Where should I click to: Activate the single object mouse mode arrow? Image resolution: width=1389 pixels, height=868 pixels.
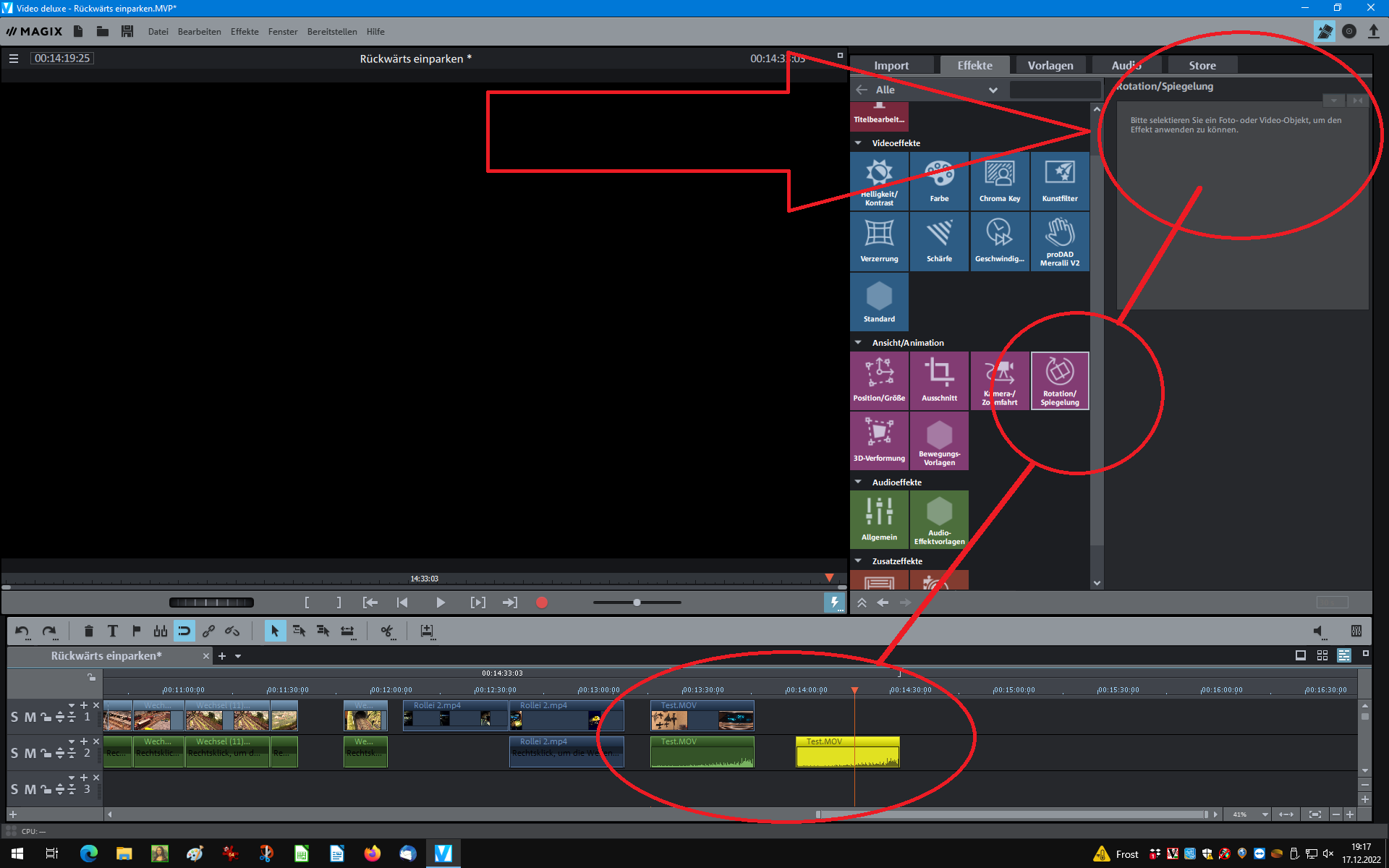coord(275,631)
